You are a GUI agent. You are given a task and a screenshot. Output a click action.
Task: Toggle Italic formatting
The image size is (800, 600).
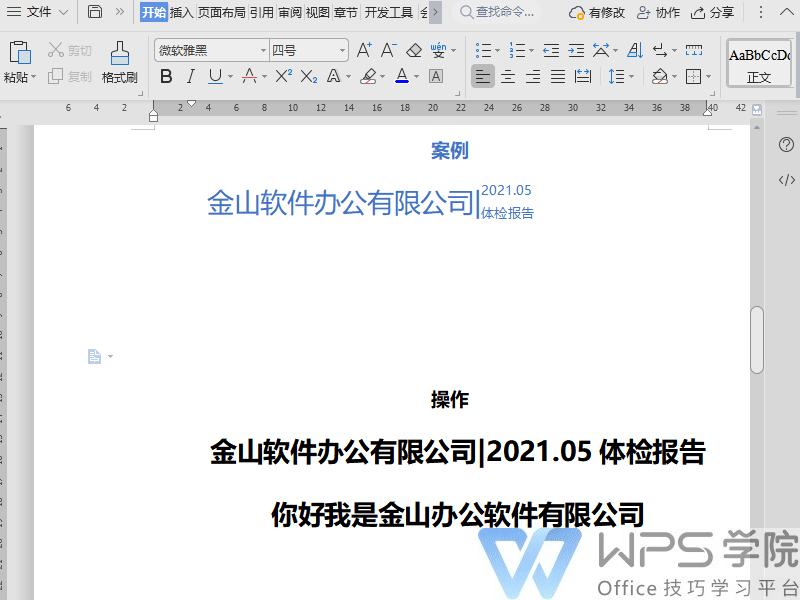pyautogui.click(x=190, y=77)
